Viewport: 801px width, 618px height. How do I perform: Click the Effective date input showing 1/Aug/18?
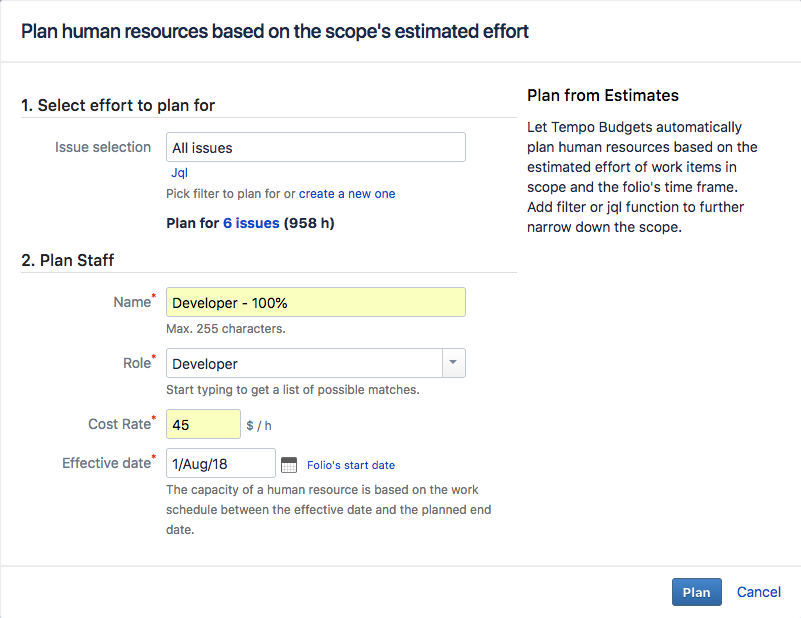tap(220, 463)
